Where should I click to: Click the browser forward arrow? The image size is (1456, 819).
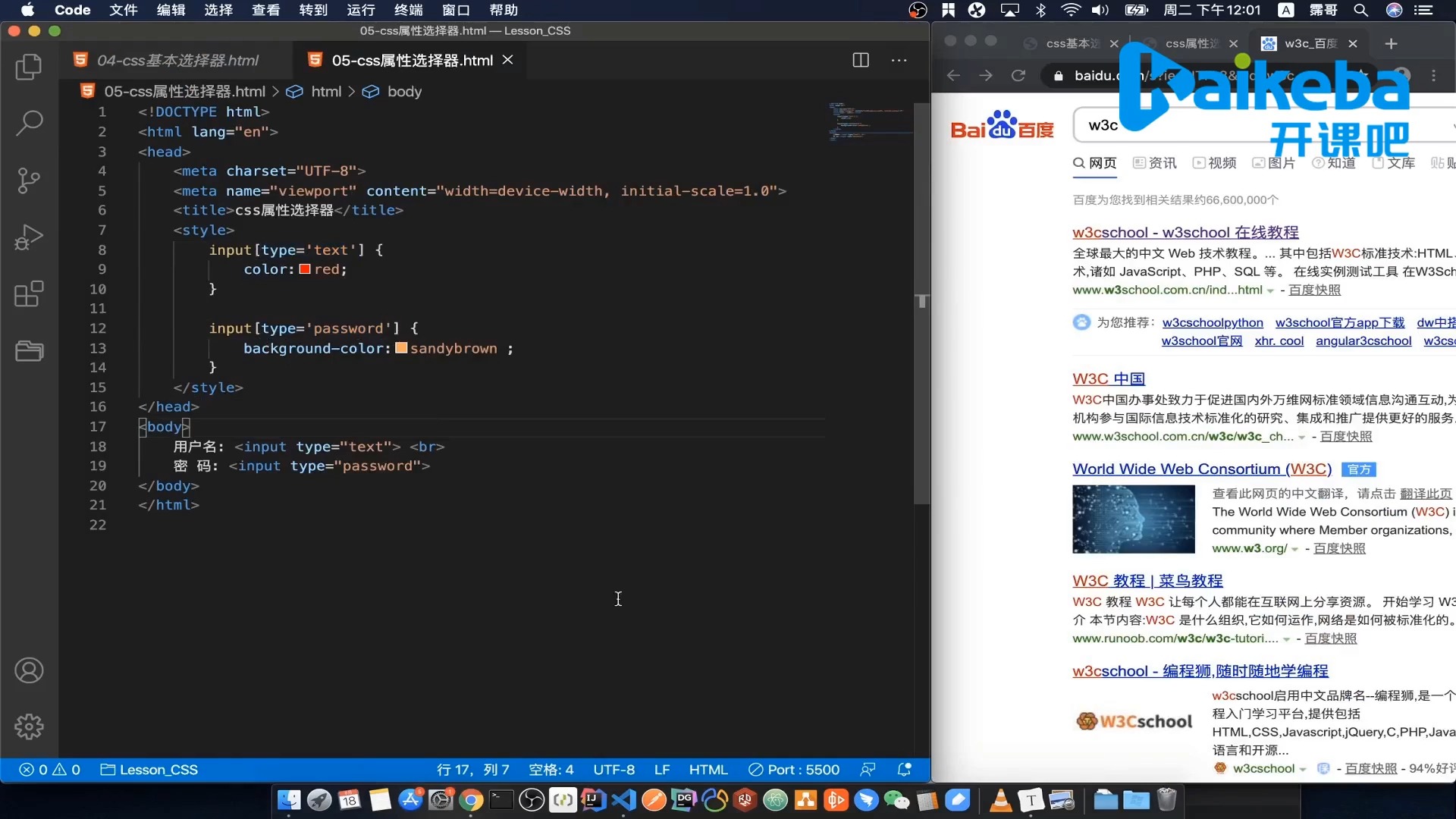985,75
